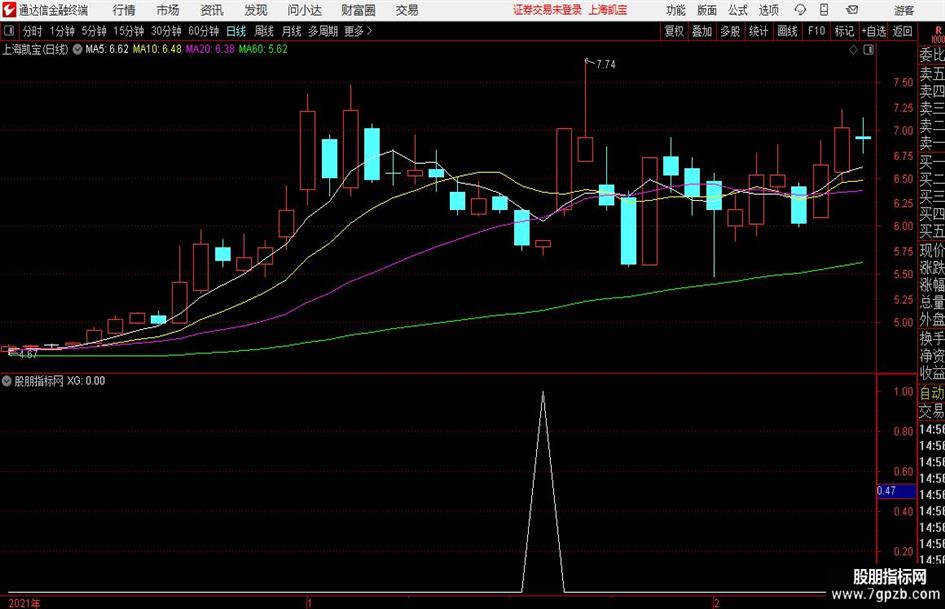
Task: Click the 2021年 date label on timeline
Action: [24, 603]
